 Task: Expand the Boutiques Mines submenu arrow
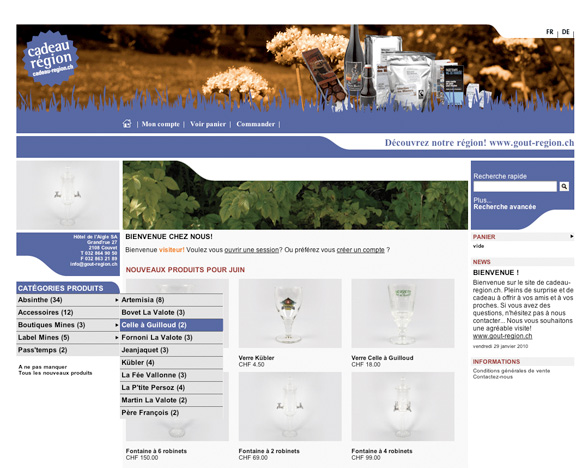[117, 325]
